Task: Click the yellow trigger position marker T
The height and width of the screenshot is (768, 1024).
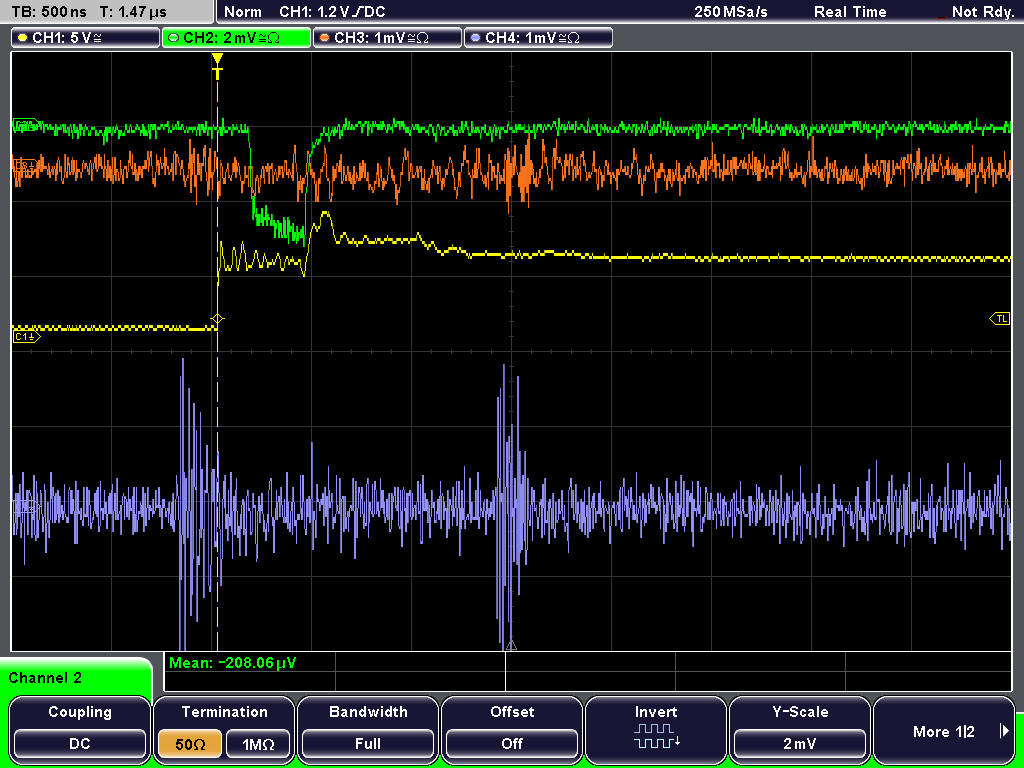Action: click(217, 66)
